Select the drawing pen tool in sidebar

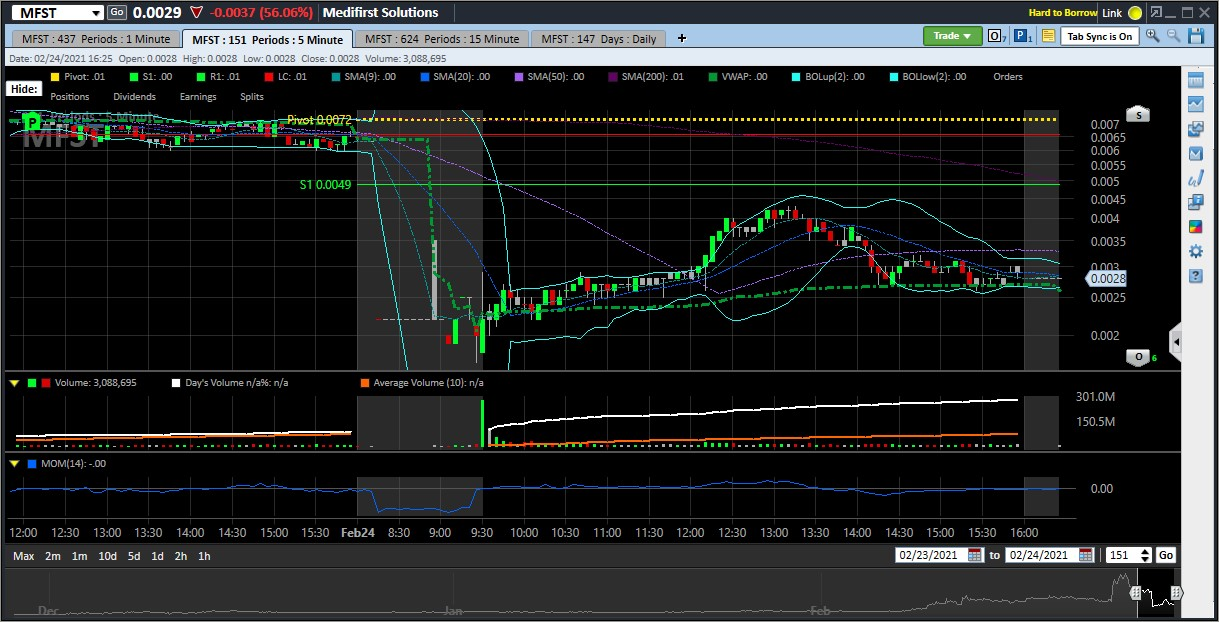[1195, 179]
